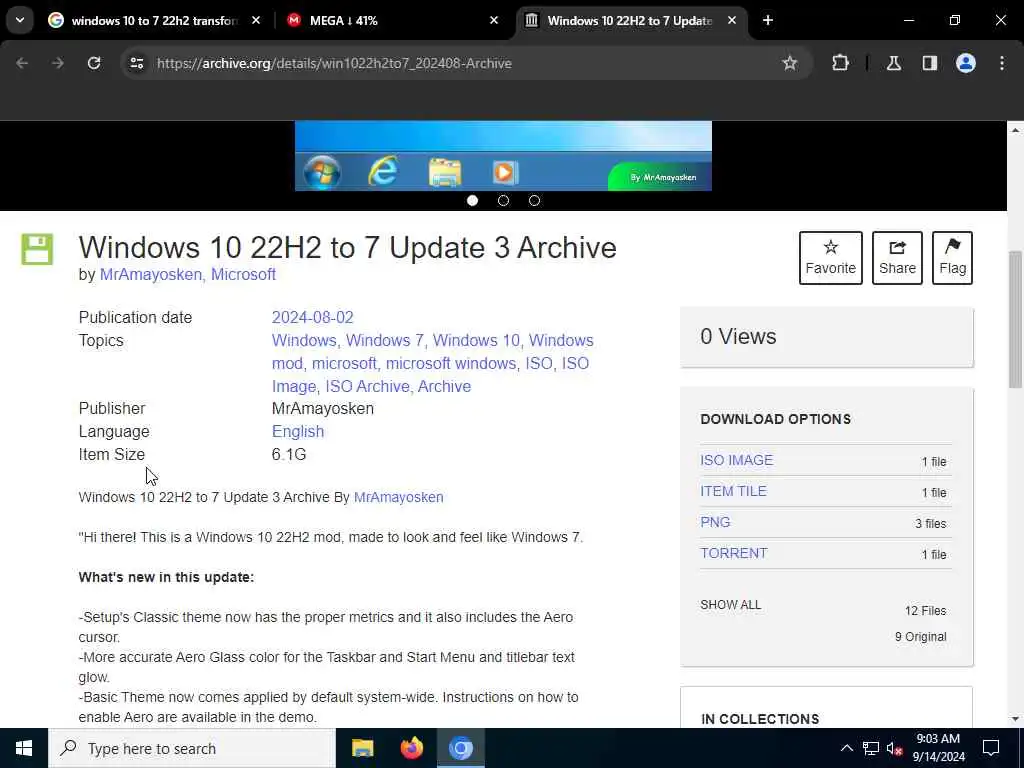Open a new browser tab

(768, 21)
